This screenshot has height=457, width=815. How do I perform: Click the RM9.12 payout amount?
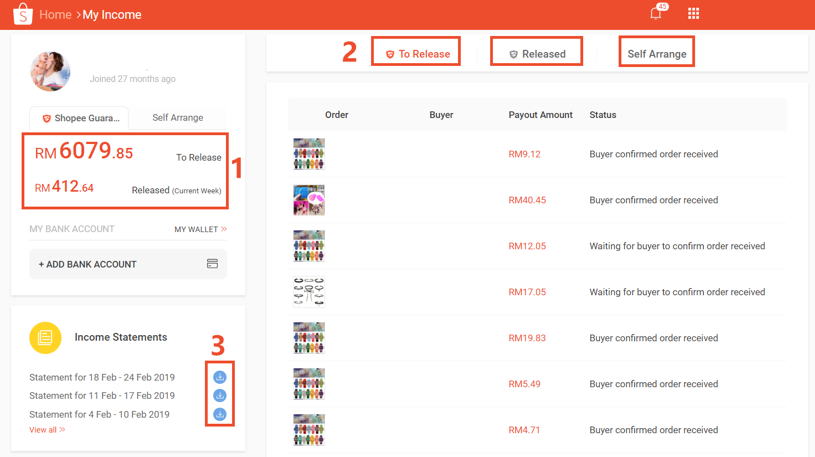pyautogui.click(x=524, y=154)
